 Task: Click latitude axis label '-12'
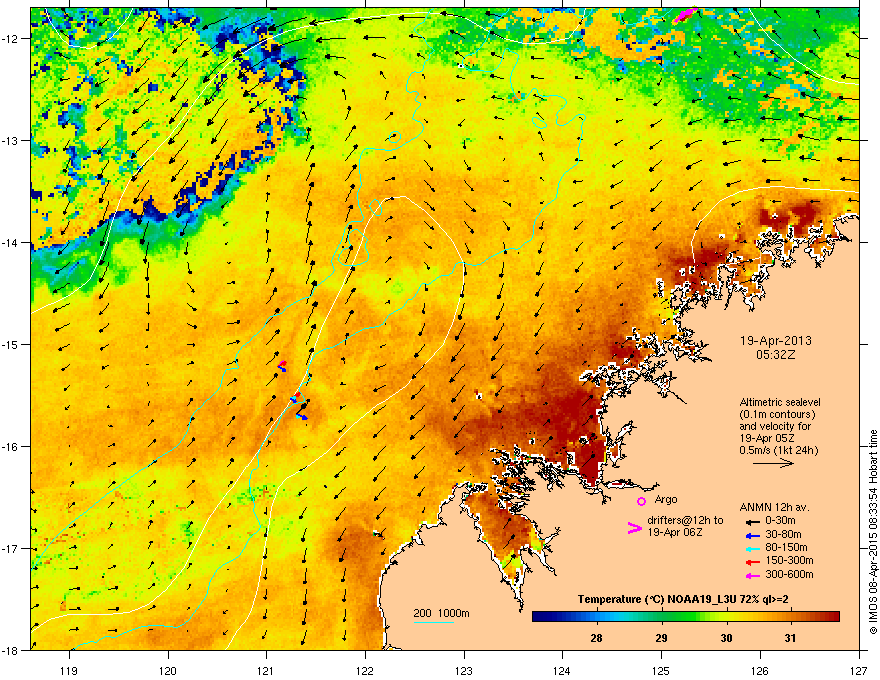(9, 38)
